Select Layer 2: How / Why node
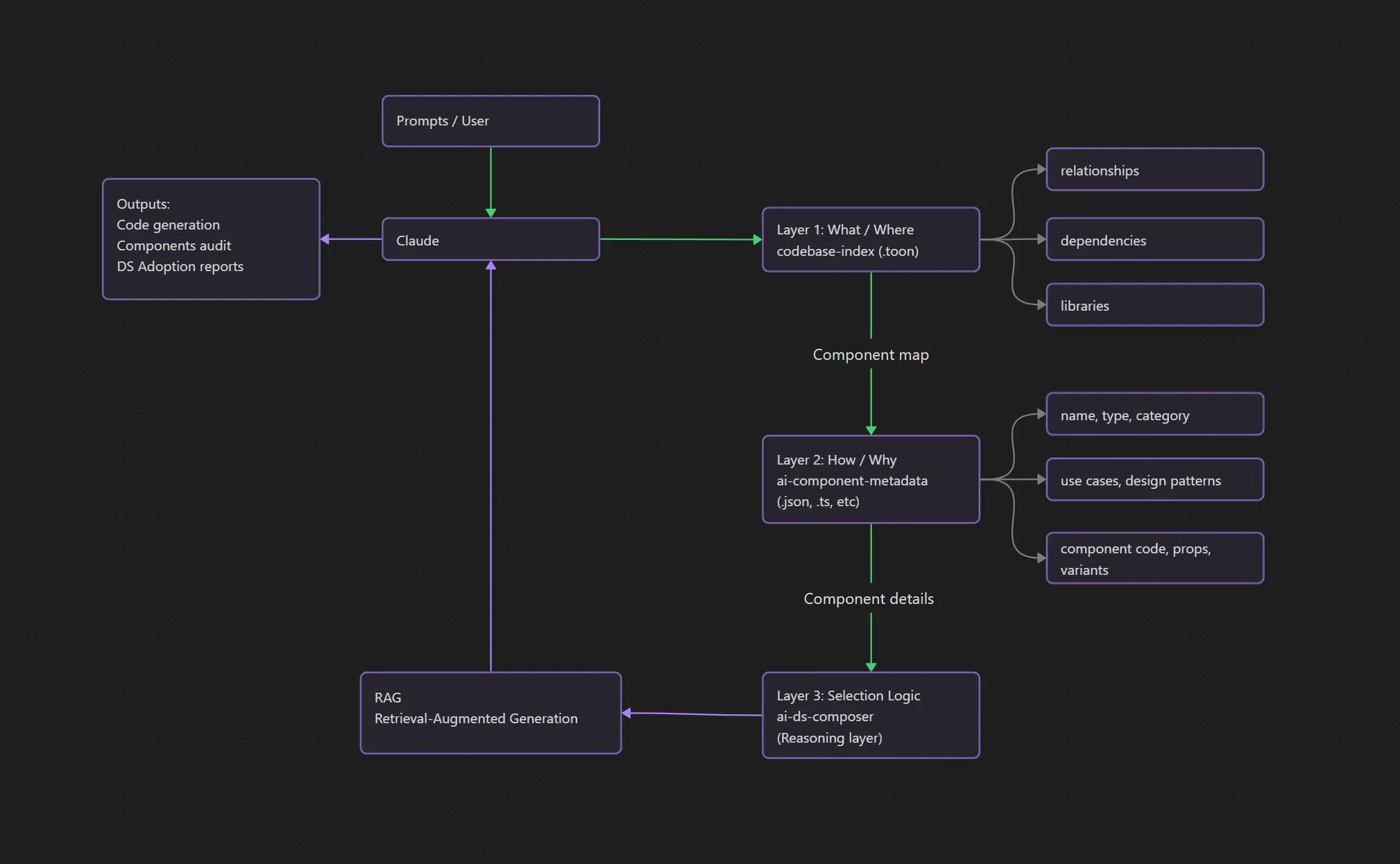 871,480
